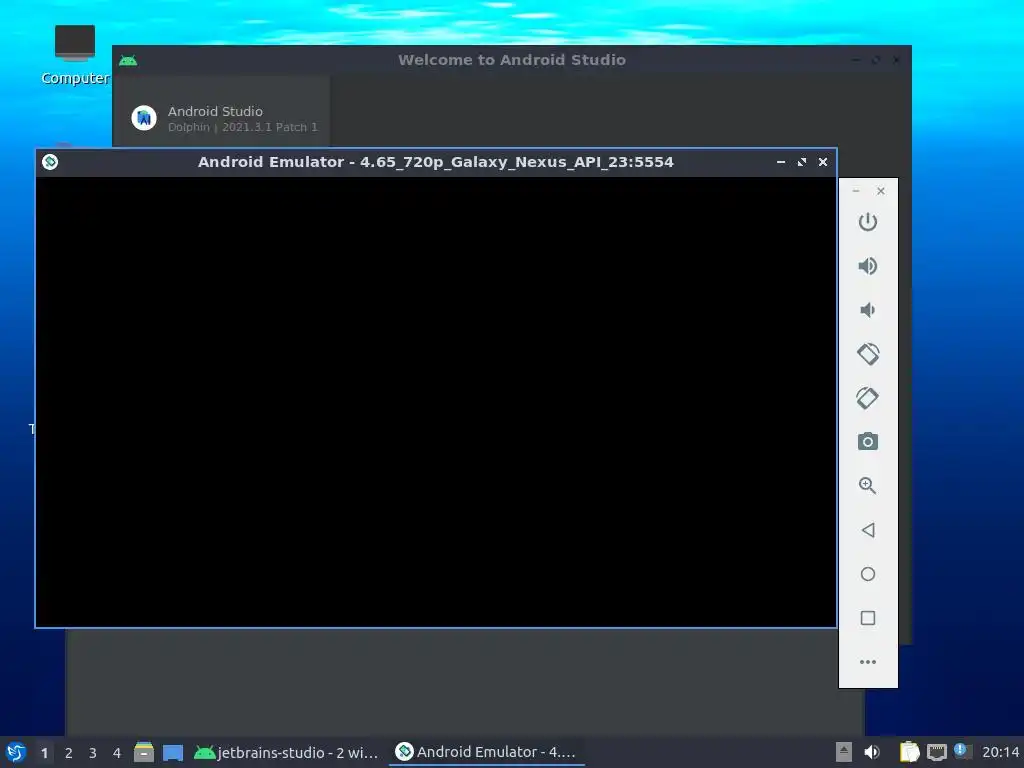Image resolution: width=1024 pixels, height=768 pixels.
Task: Click the Android Emulator window icon in the title bar
Action: coord(50,162)
